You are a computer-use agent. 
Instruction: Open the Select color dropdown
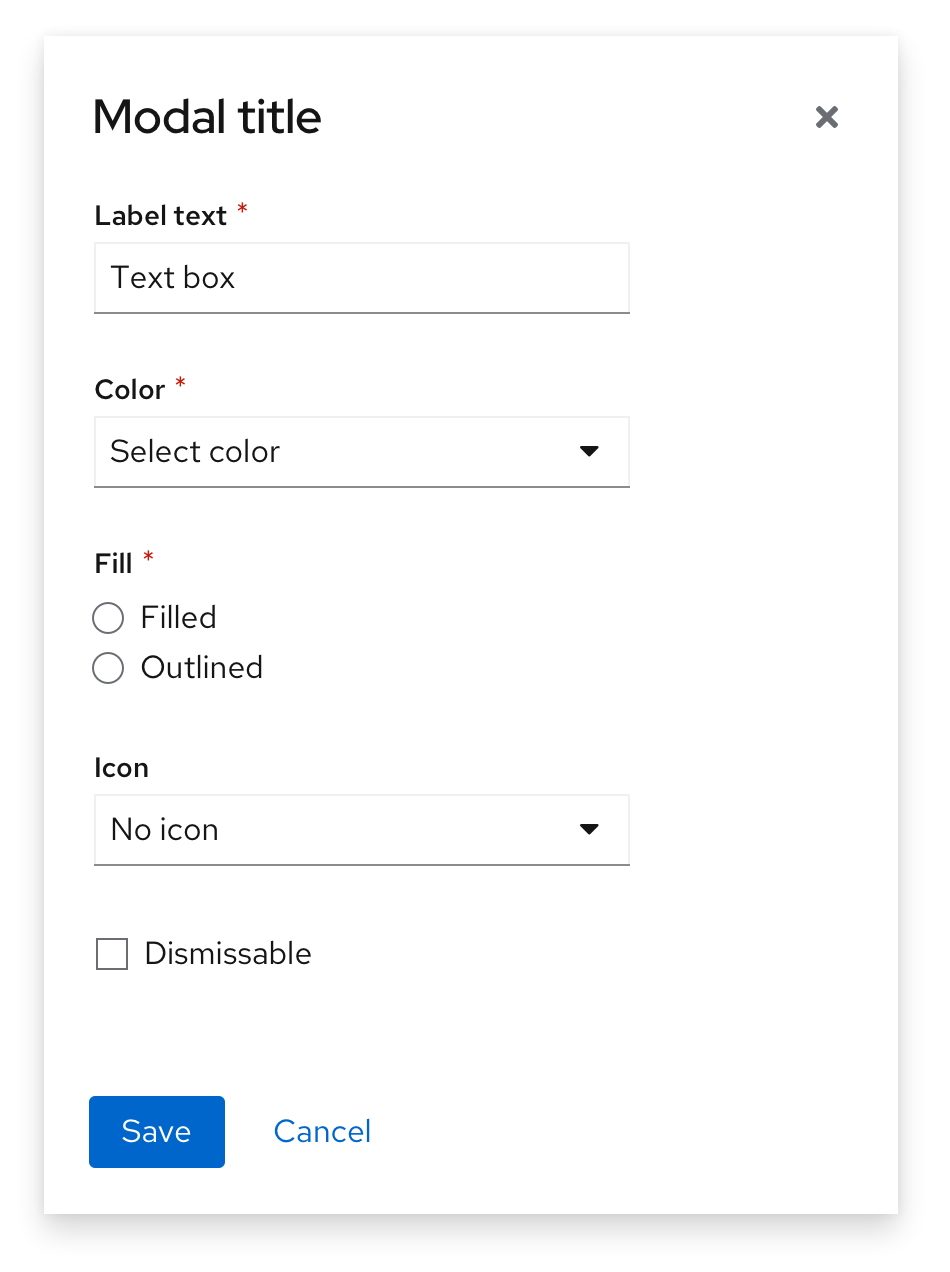(x=362, y=452)
